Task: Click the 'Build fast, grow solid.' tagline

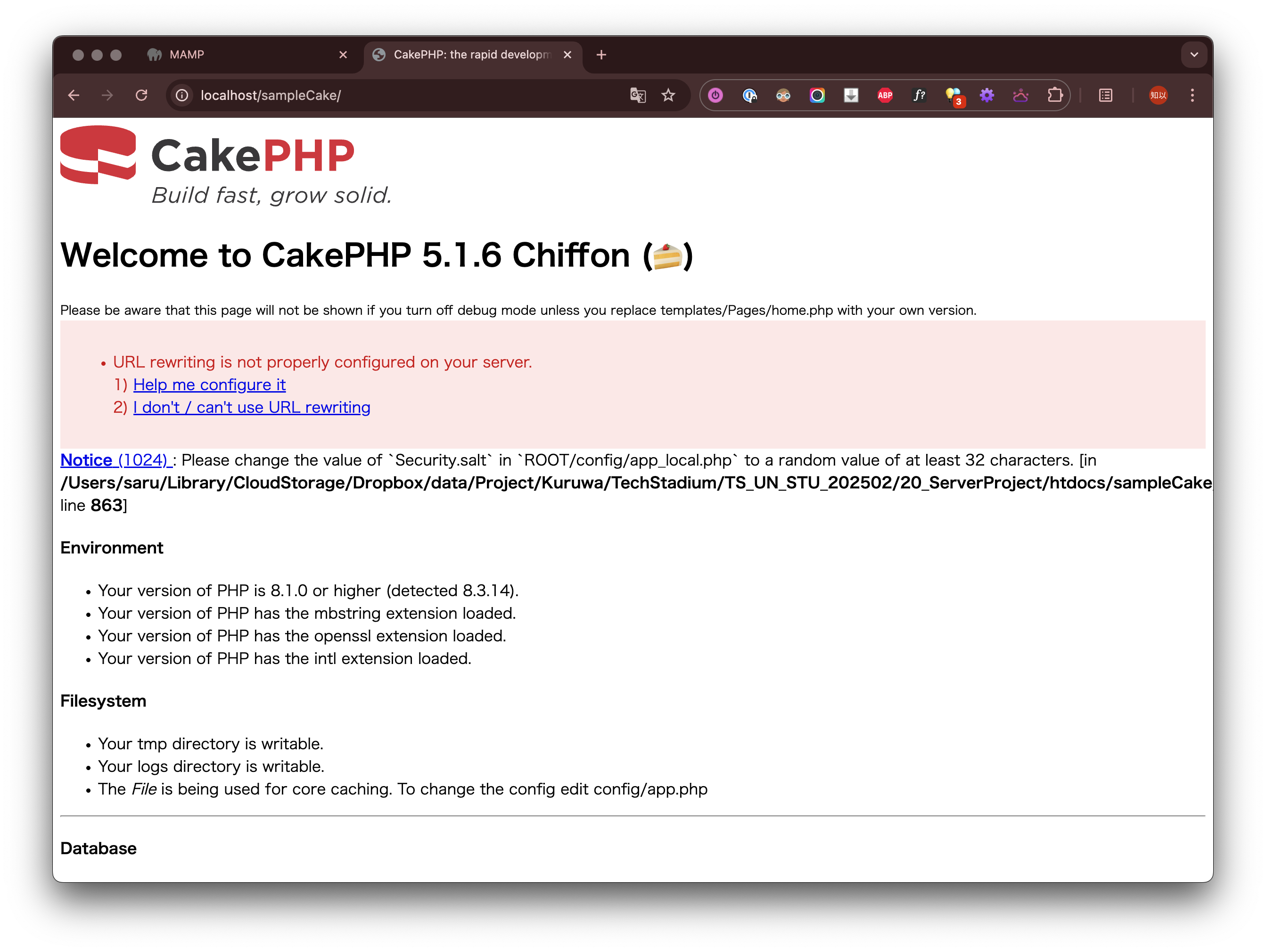Action: (271, 196)
